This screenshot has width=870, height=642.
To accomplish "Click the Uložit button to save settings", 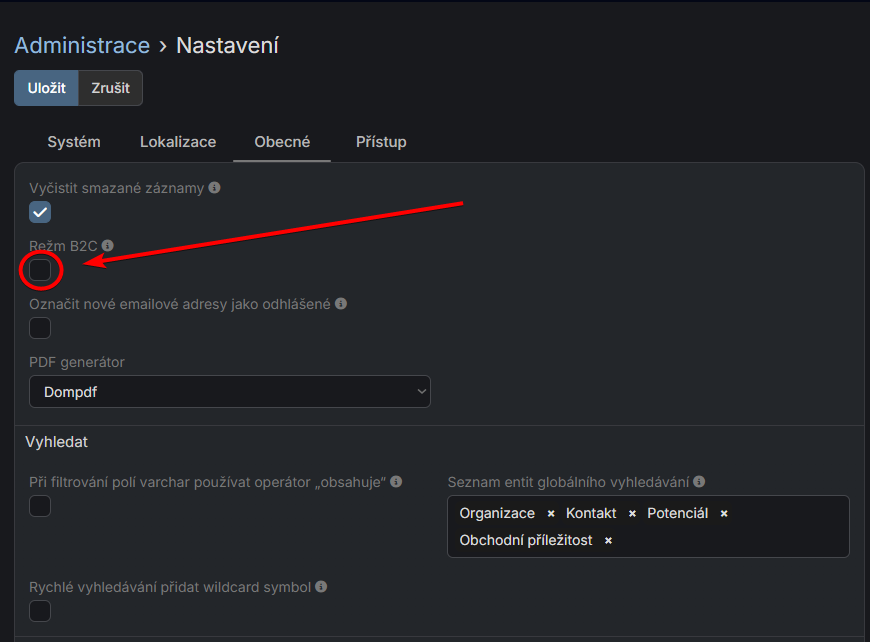I will point(45,88).
